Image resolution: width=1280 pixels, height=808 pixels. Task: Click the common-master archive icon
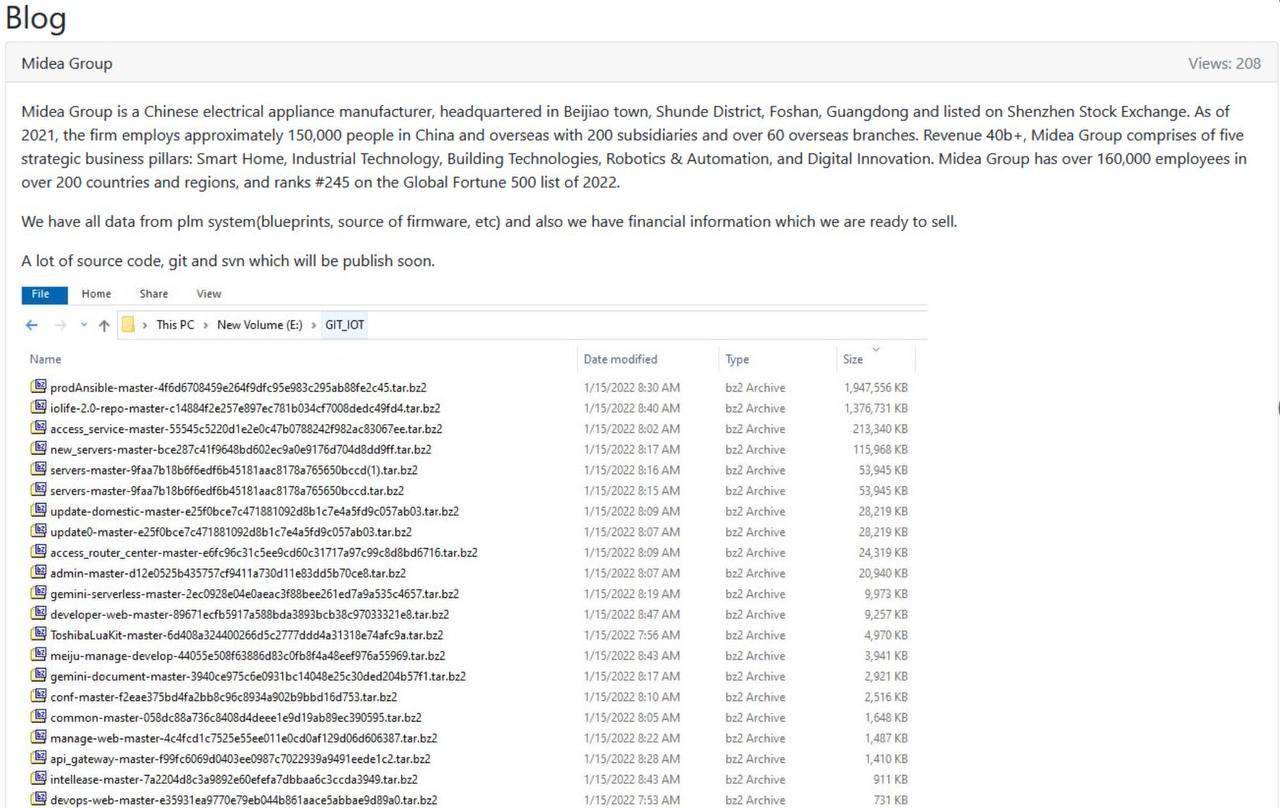click(x=39, y=717)
